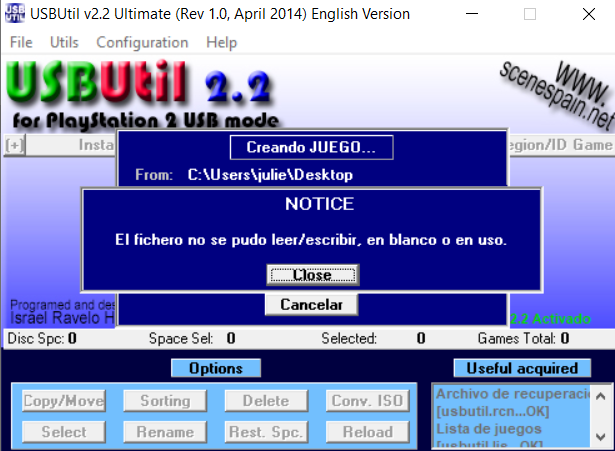Click the Select button
Image resolution: width=615 pixels, height=451 pixels.
pyautogui.click(x=64, y=432)
